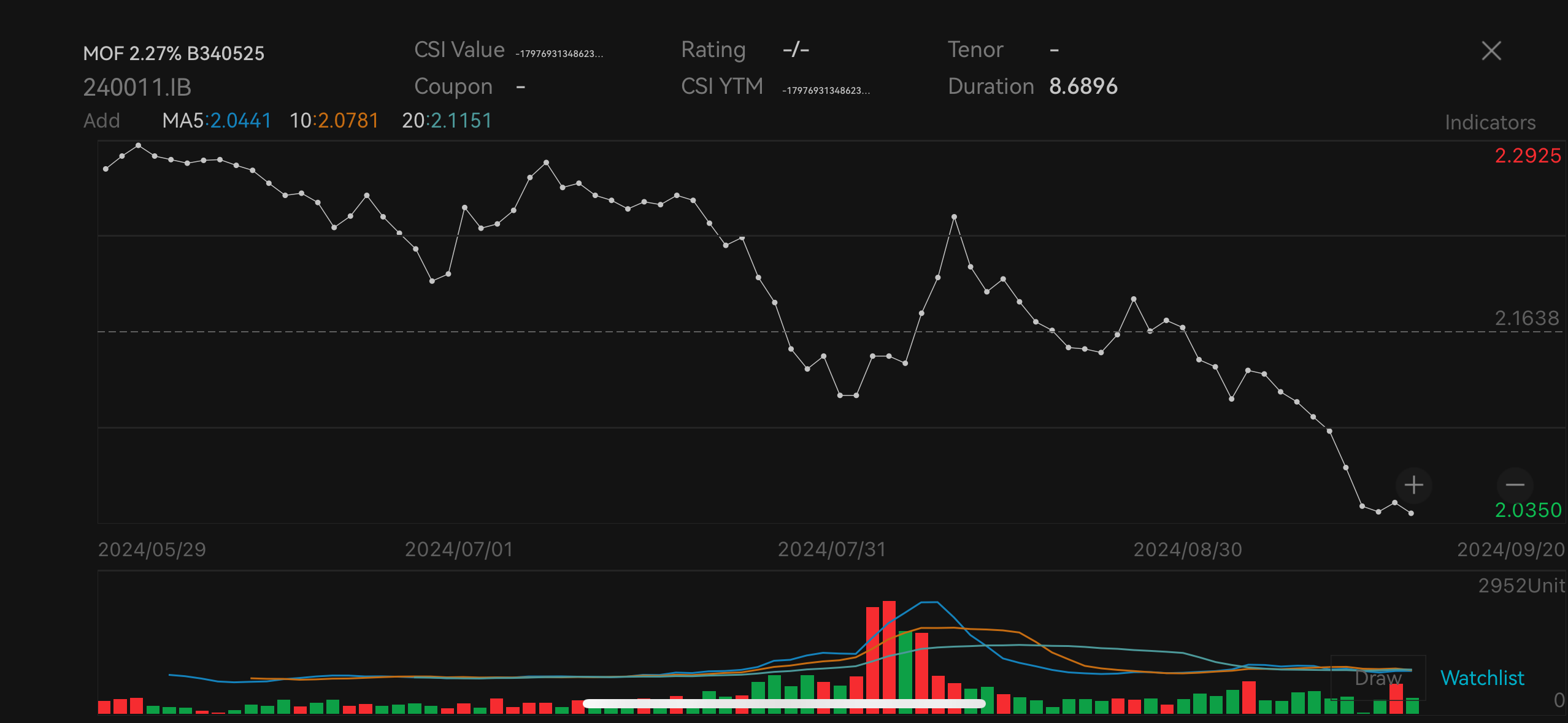
Task: Add bond to Watchlist
Action: (x=1482, y=678)
